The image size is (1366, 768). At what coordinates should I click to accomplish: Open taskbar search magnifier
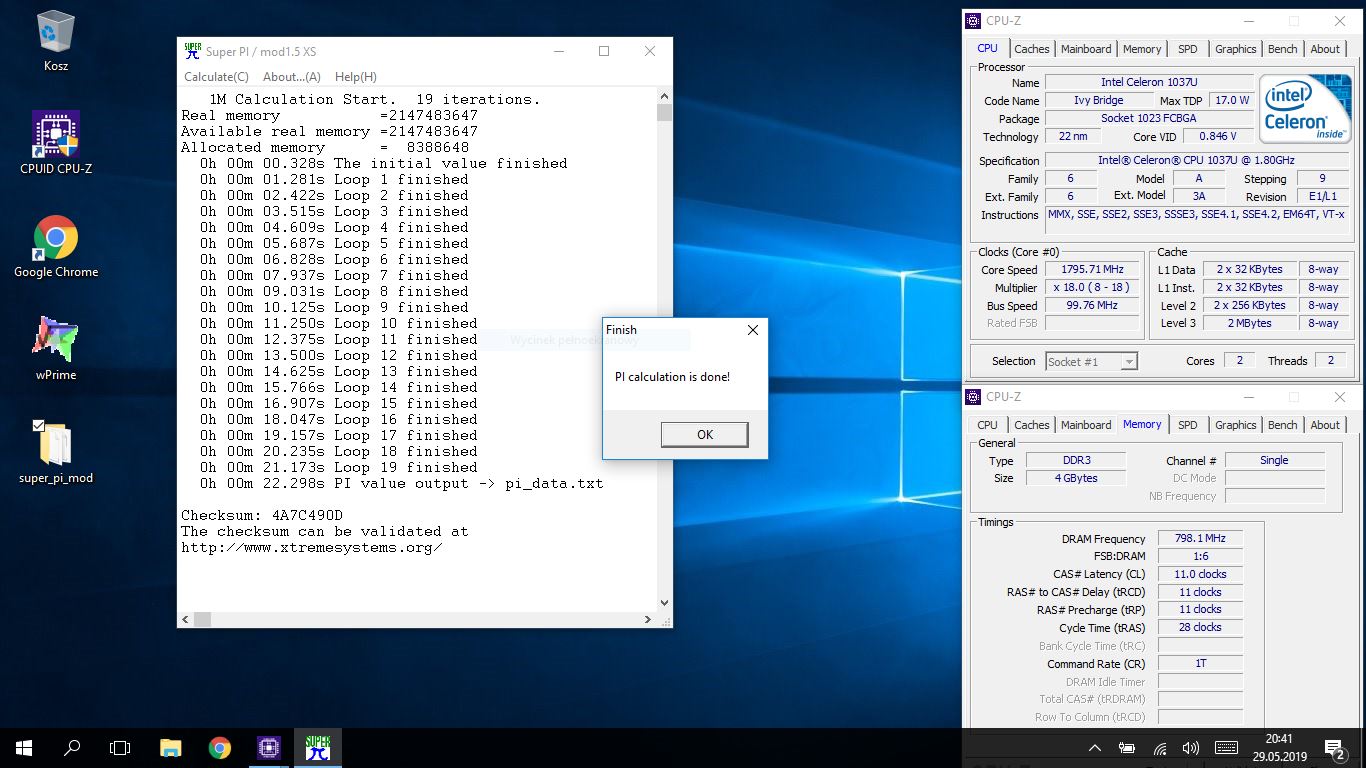[x=72, y=747]
